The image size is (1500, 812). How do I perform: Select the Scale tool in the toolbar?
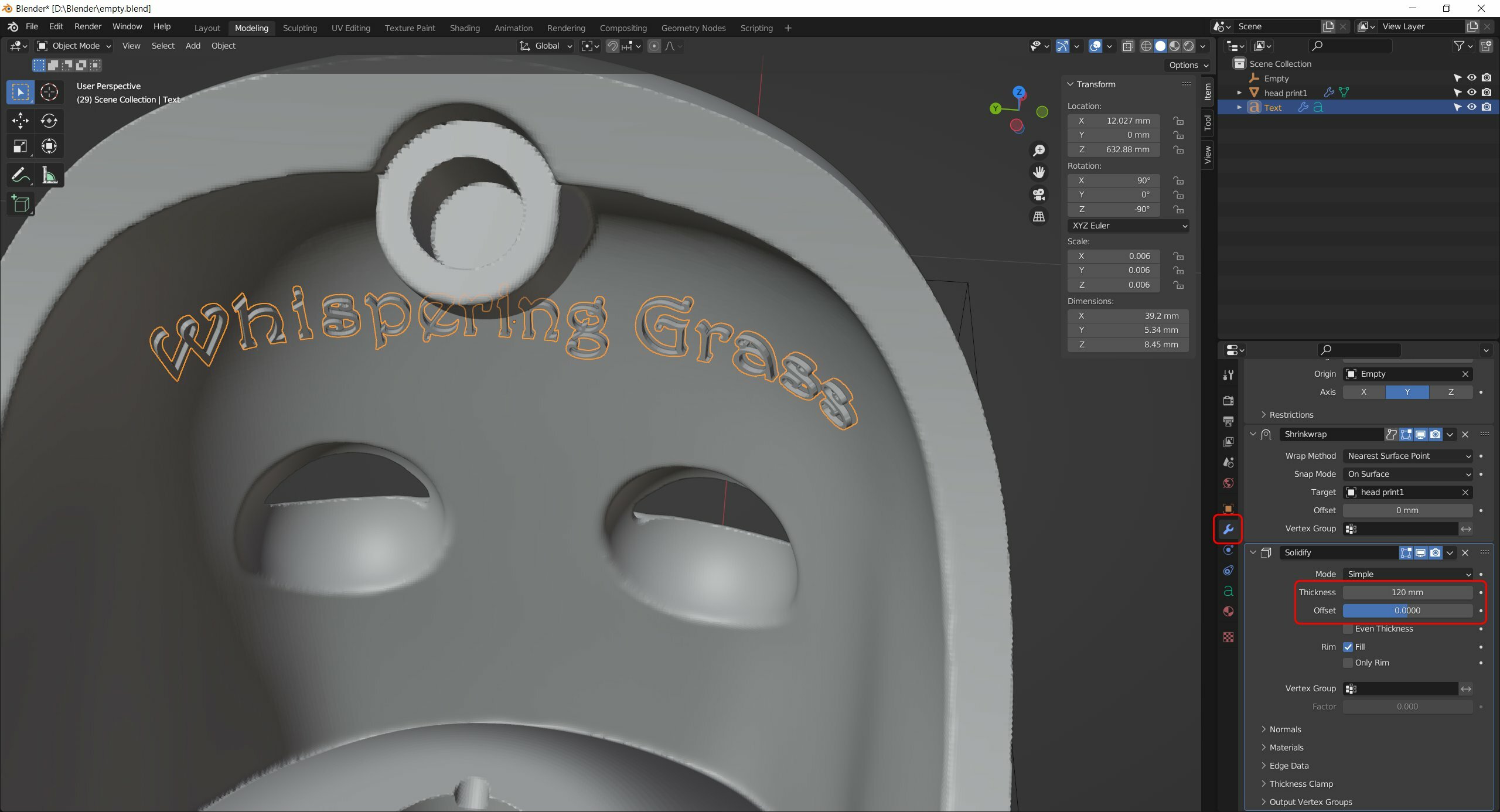click(21, 146)
